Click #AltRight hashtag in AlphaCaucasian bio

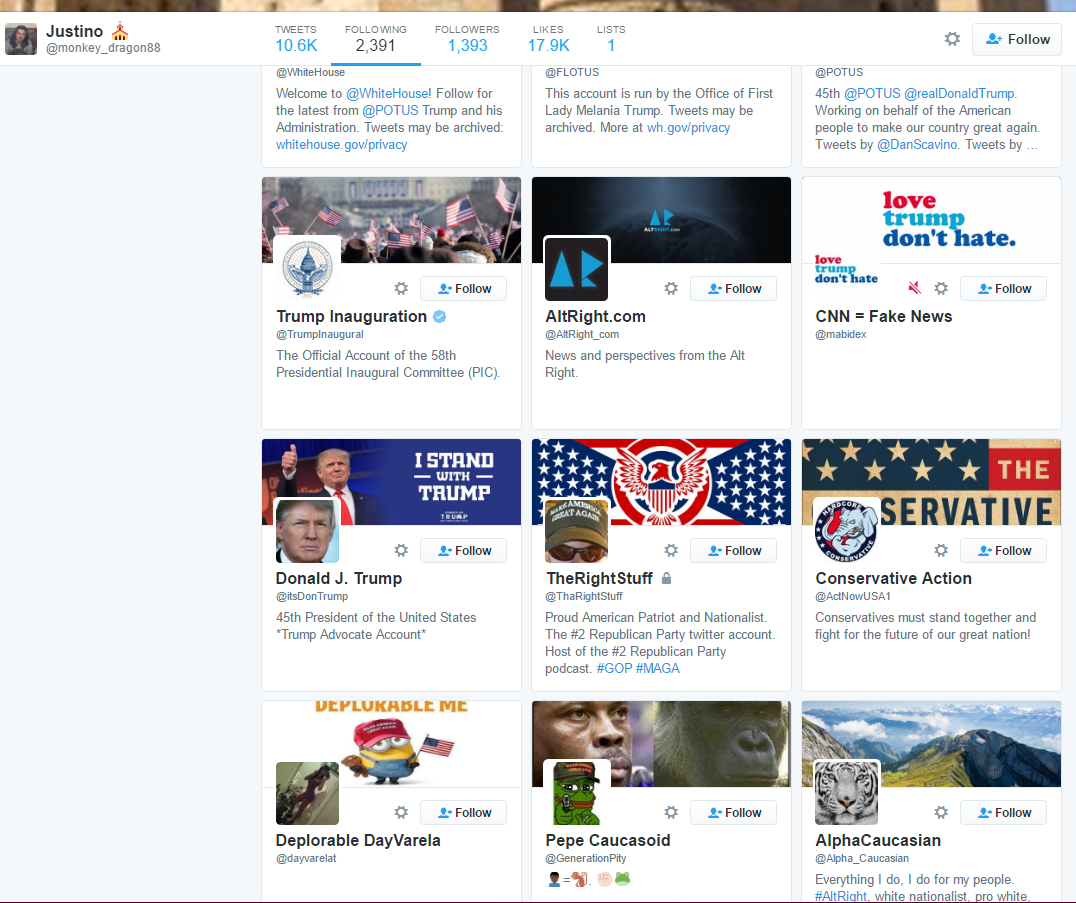click(x=841, y=896)
